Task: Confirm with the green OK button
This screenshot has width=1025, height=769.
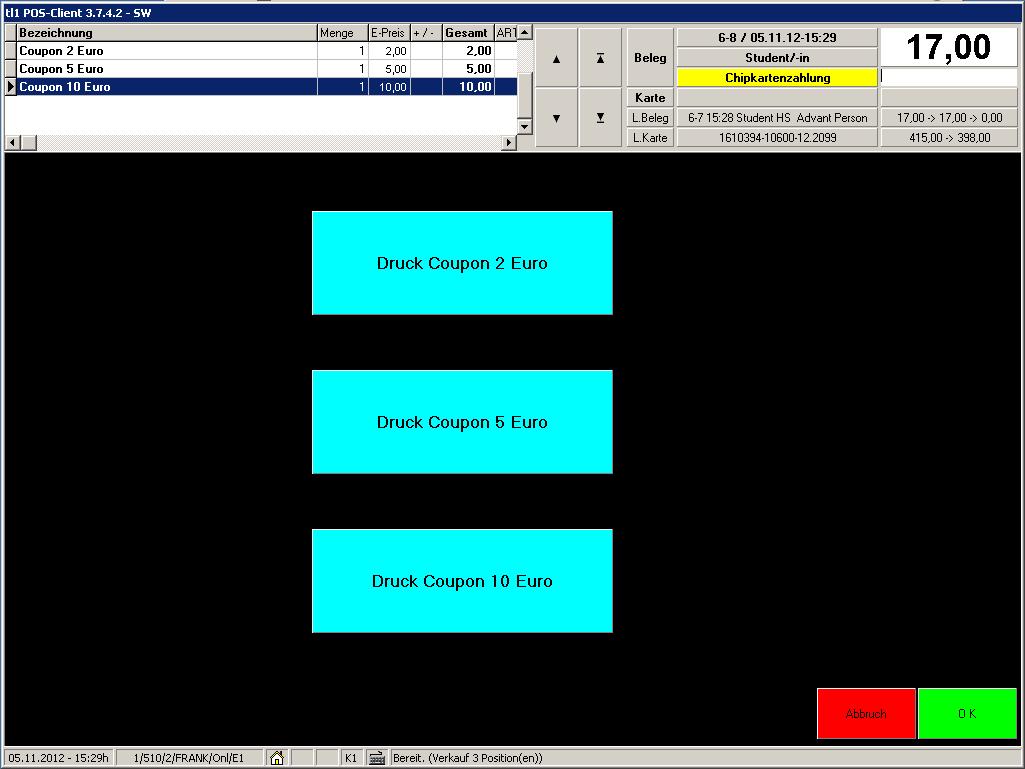Action: pos(967,714)
